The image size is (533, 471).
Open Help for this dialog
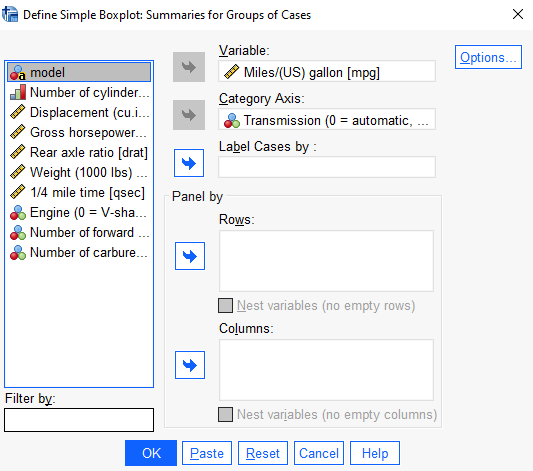click(x=375, y=453)
